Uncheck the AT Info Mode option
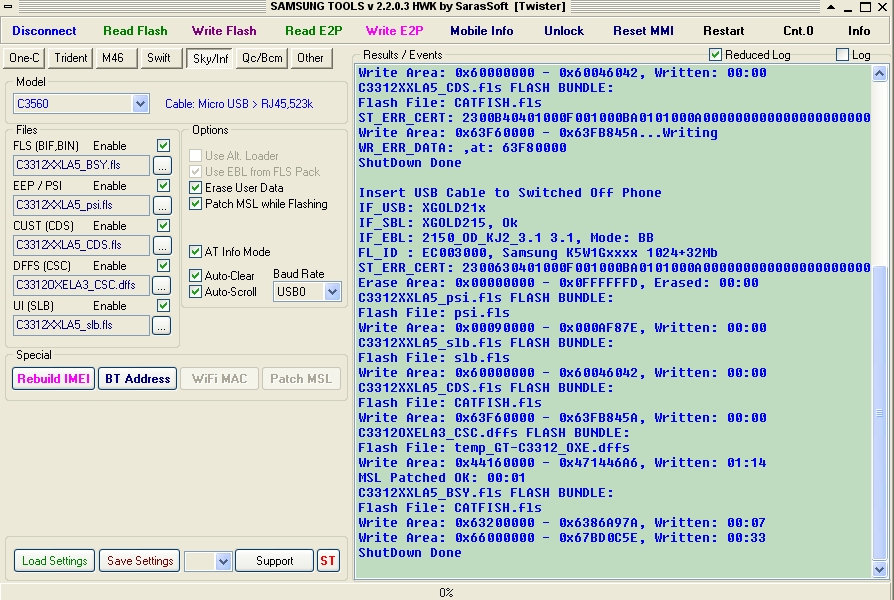 [x=196, y=252]
